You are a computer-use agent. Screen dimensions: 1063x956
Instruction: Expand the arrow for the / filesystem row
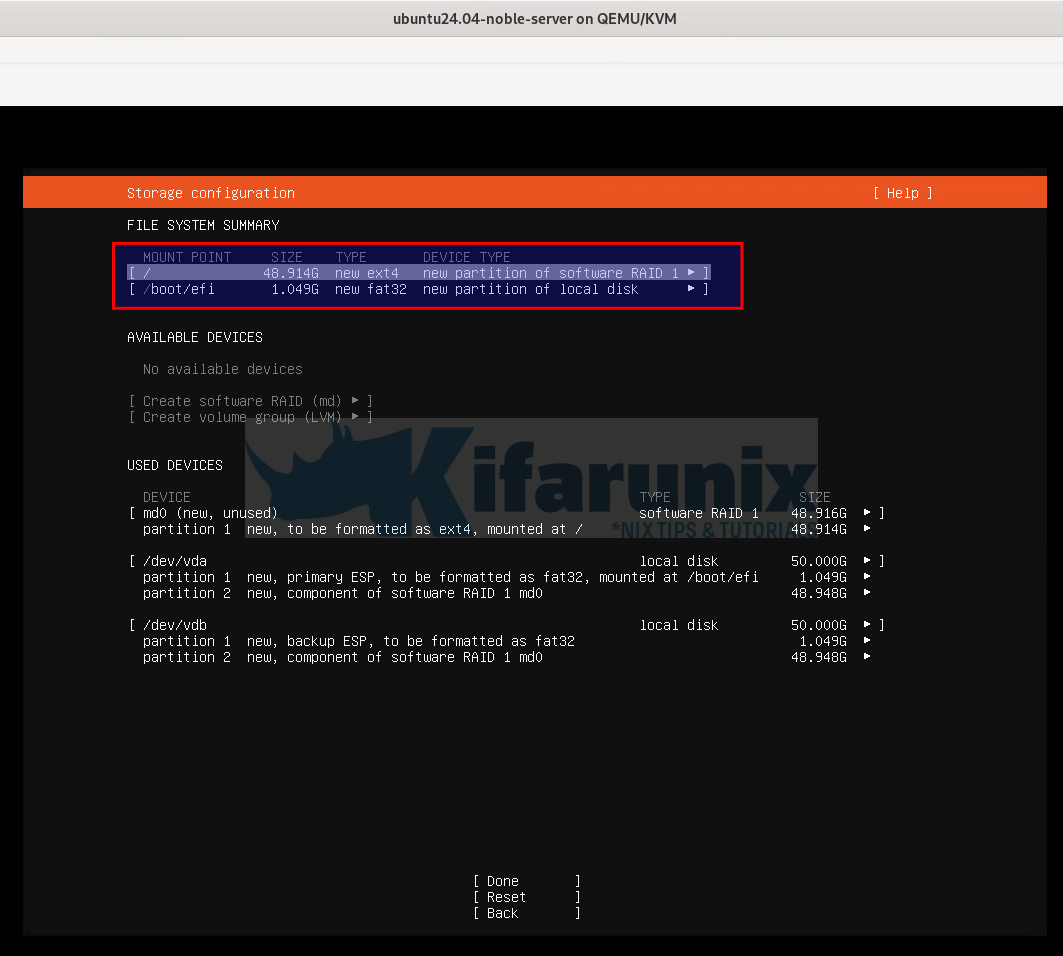(x=691, y=273)
